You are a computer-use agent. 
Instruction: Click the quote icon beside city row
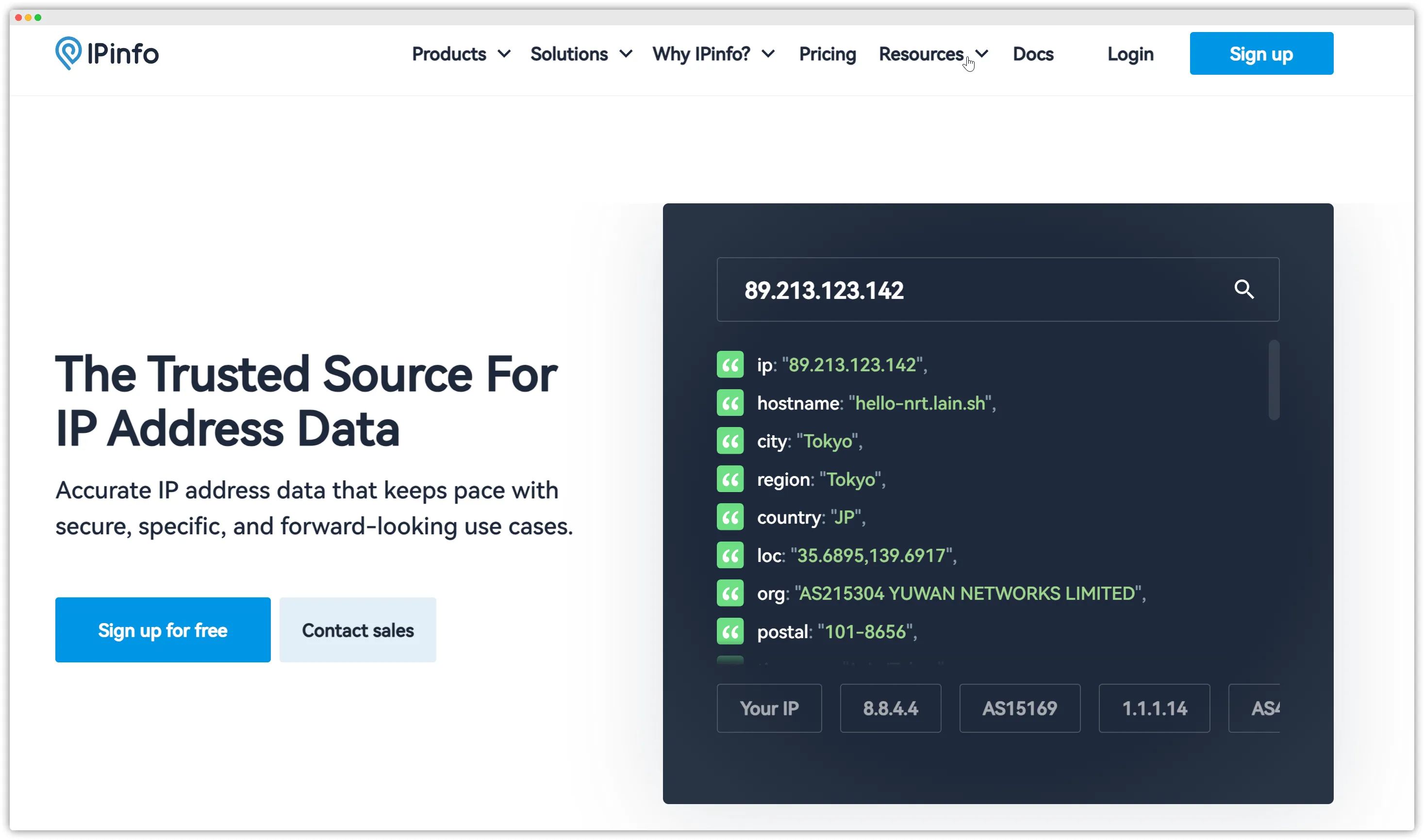730,441
